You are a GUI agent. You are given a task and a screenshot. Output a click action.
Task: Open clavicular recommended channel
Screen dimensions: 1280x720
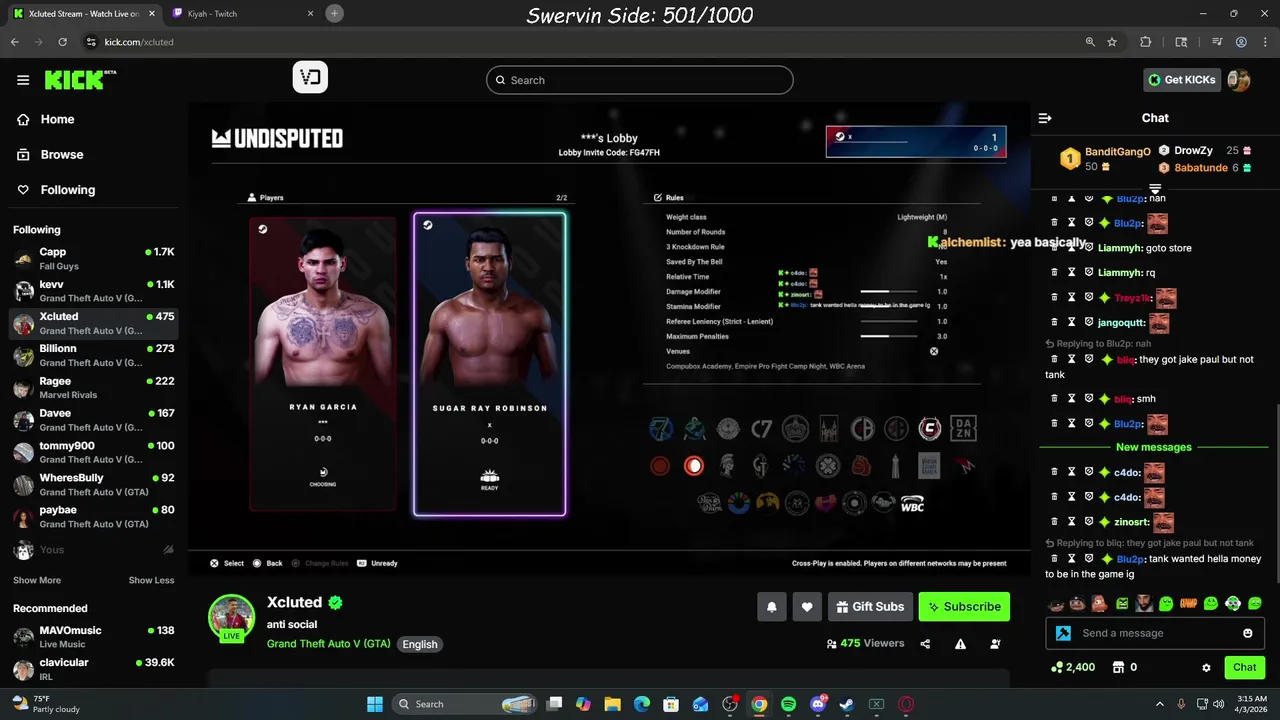coord(94,669)
